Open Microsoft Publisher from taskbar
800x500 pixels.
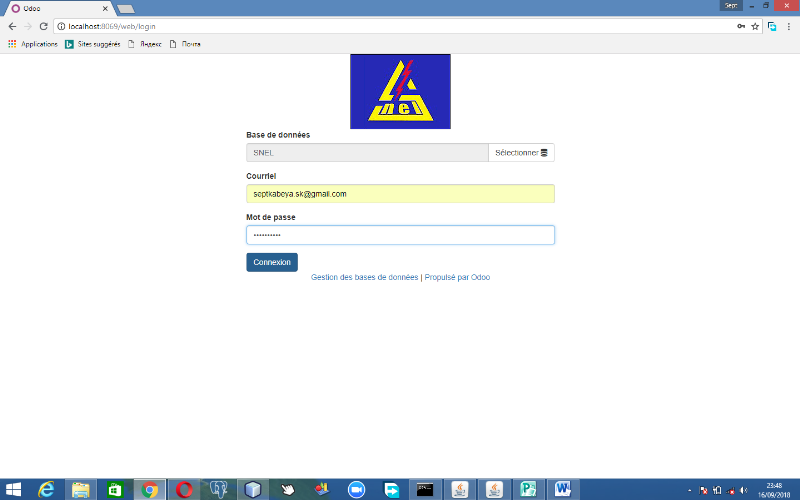point(528,490)
